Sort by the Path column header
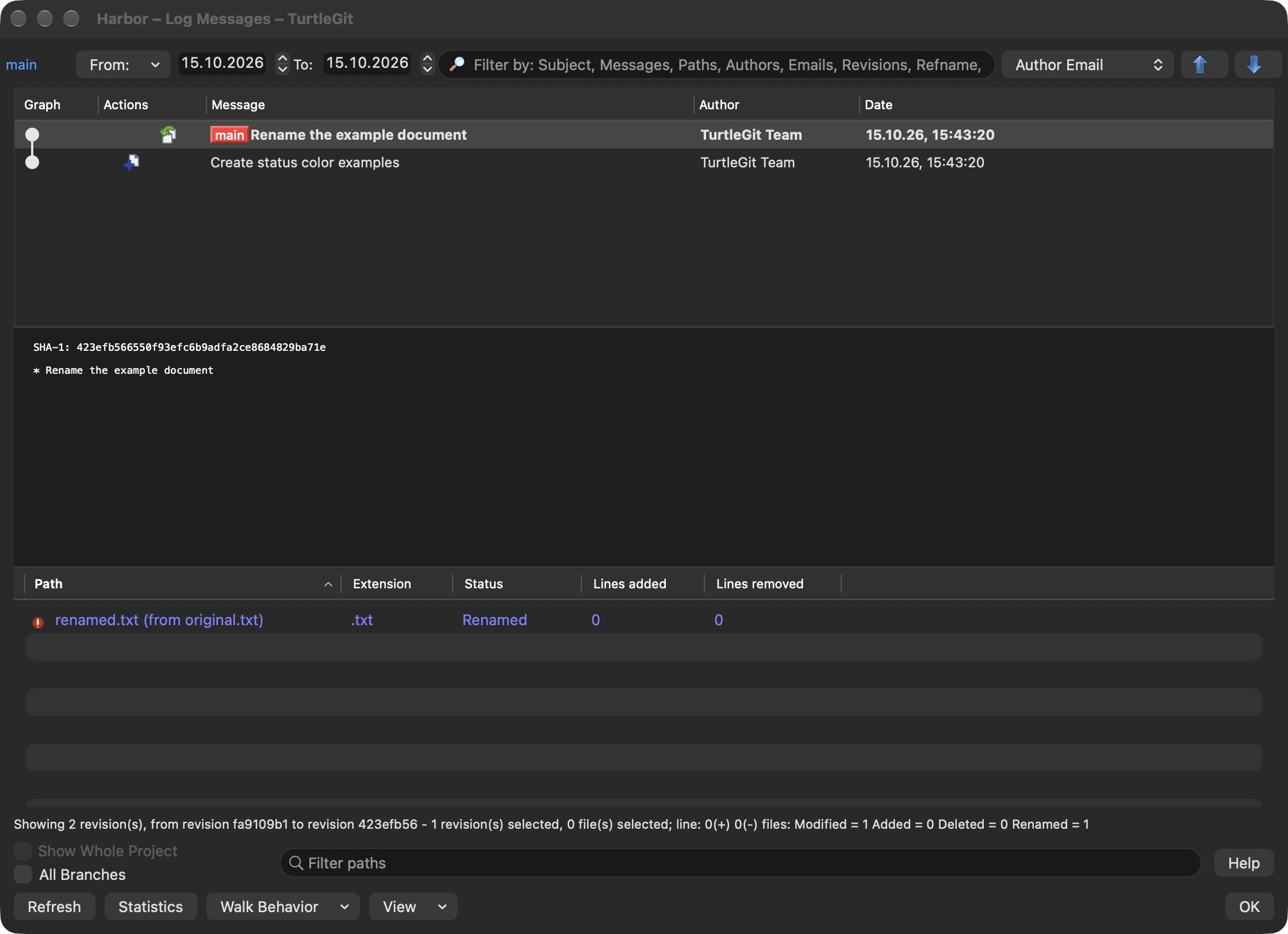The image size is (1288, 934). tap(183, 584)
